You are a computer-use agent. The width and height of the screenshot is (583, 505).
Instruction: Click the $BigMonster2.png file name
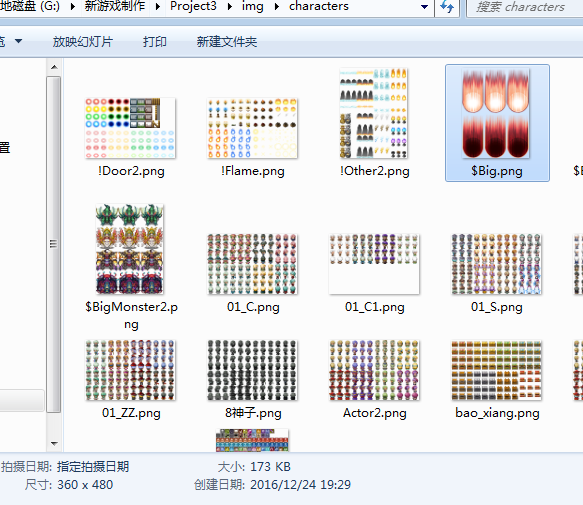tap(131, 315)
